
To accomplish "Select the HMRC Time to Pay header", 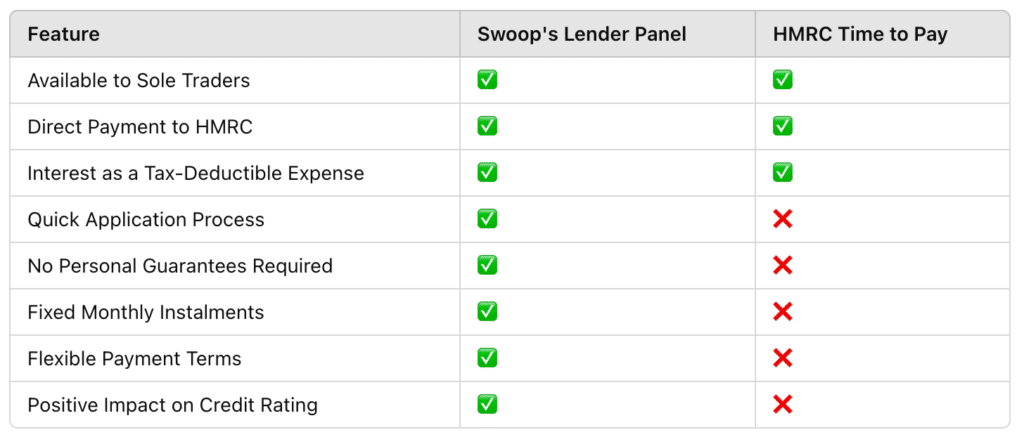I will (860, 34).
